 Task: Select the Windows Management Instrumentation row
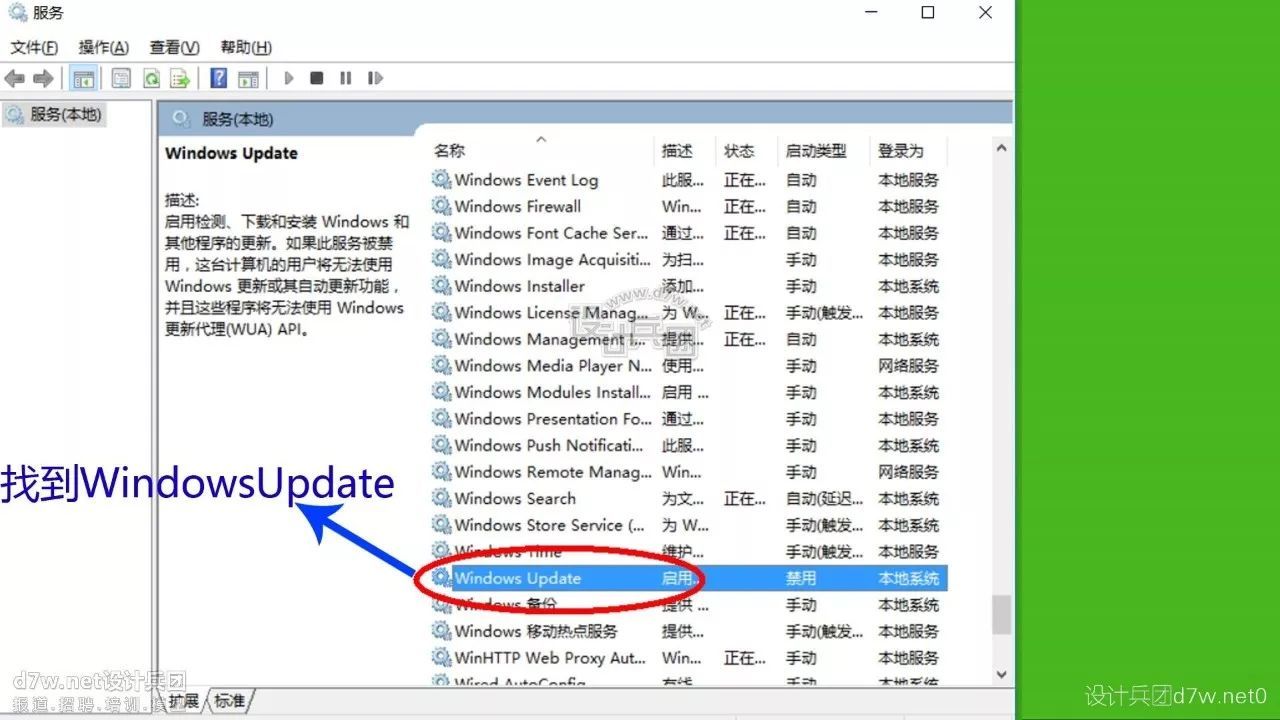[689, 339]
